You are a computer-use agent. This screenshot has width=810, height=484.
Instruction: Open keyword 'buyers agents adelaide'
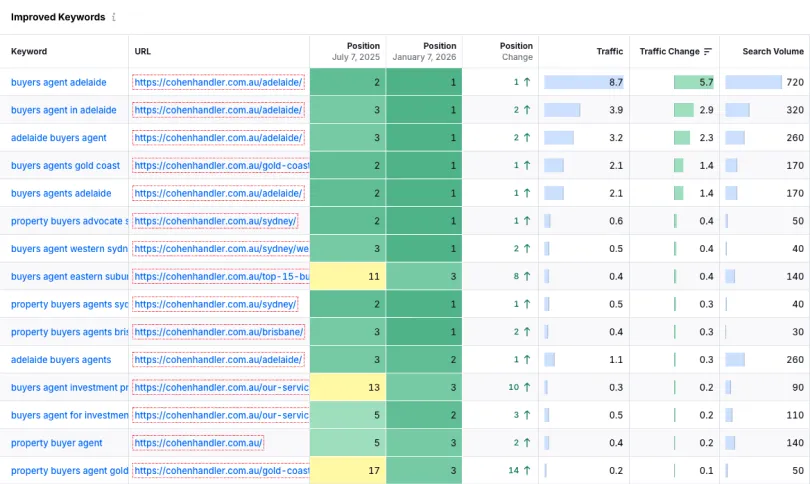[61, 193]
